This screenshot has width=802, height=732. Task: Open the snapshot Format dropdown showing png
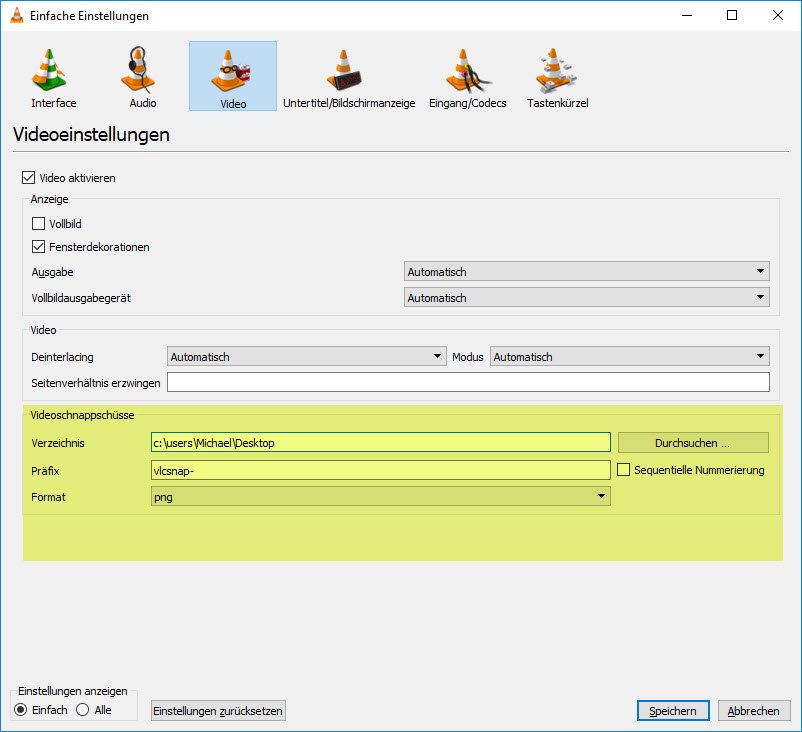(x=381, y=496)
